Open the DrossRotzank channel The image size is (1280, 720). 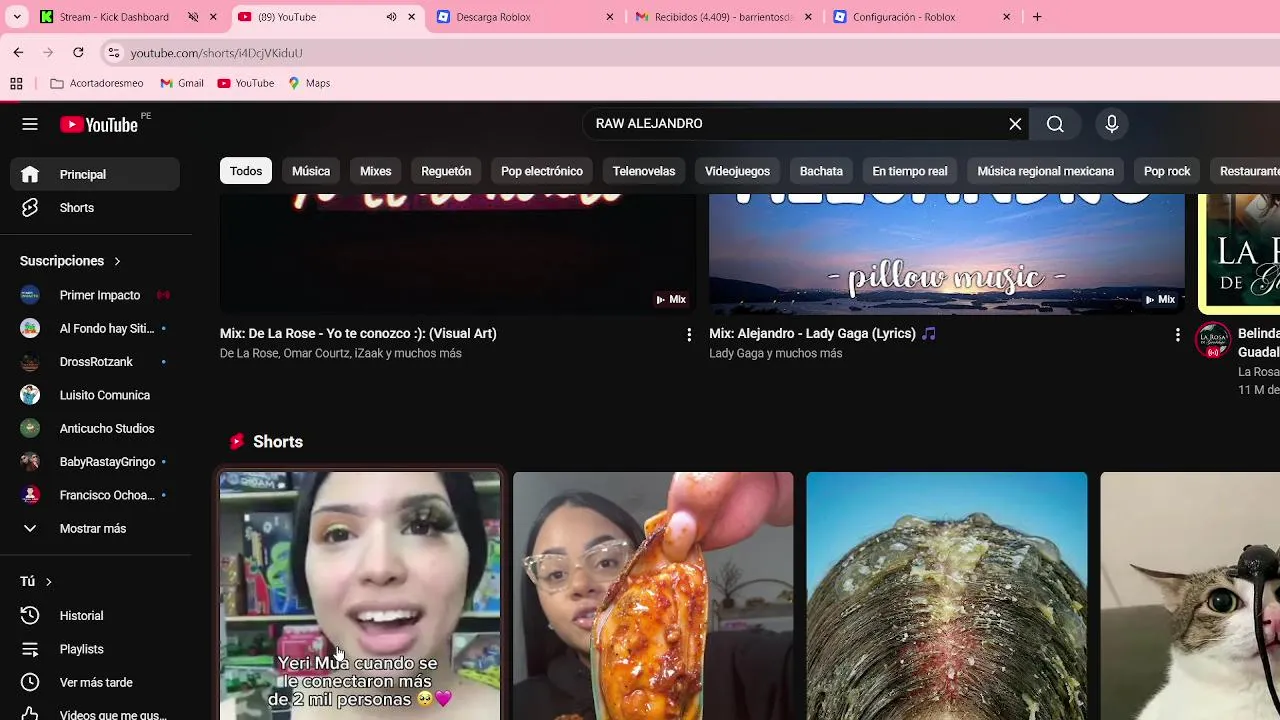95,362
